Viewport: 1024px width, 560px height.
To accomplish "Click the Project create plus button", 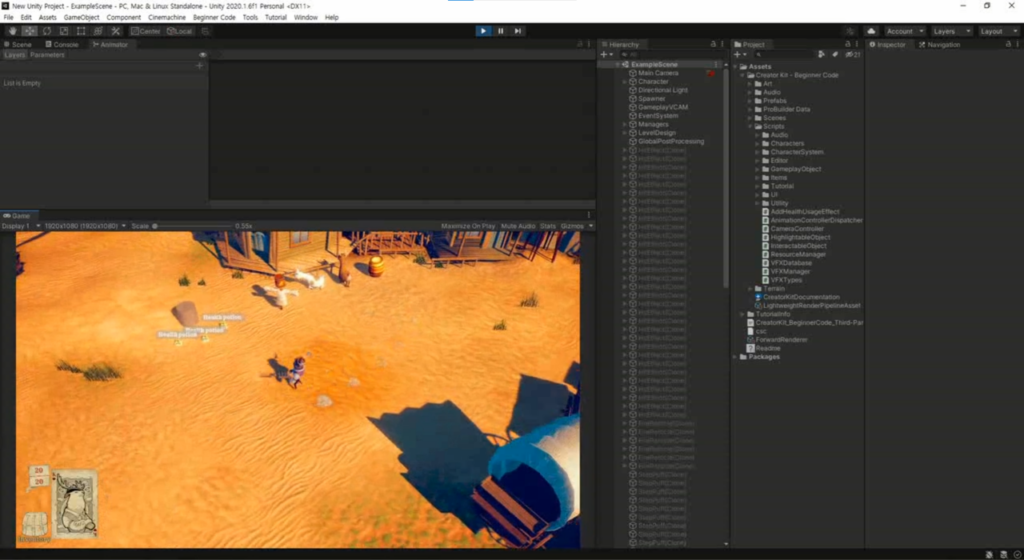I will 740,55.
